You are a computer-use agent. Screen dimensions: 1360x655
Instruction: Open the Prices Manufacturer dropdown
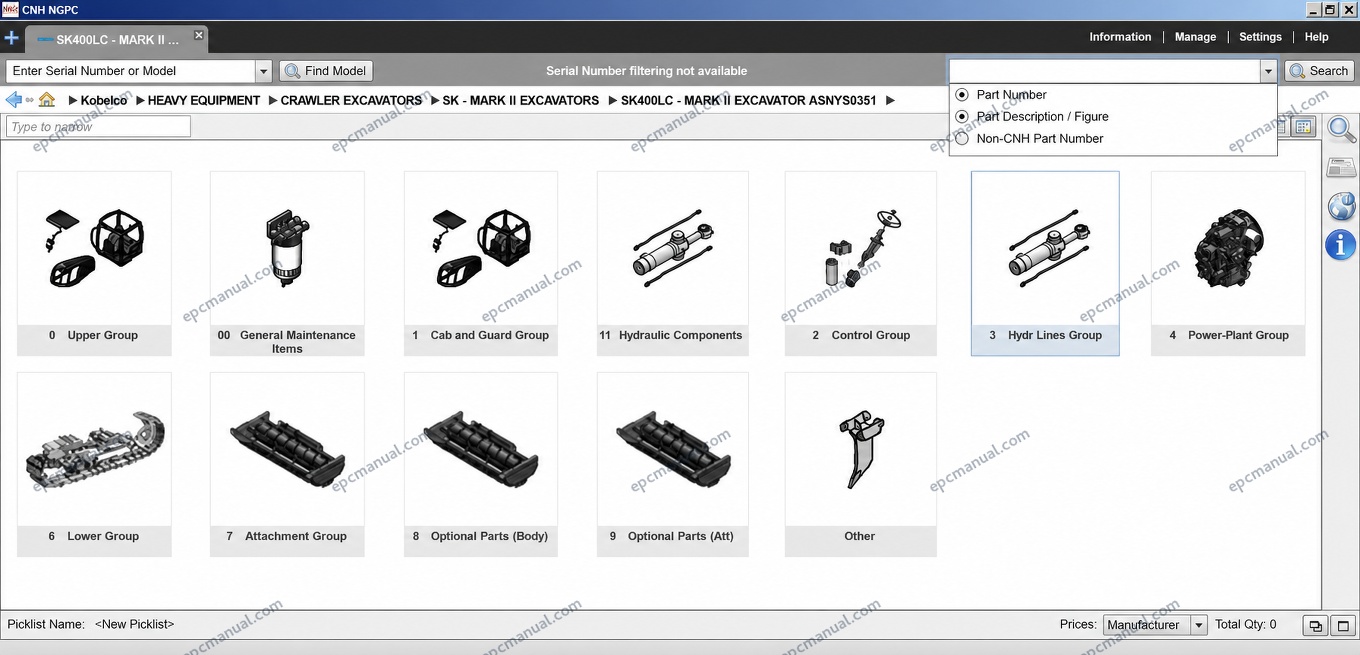point(1155,625)
